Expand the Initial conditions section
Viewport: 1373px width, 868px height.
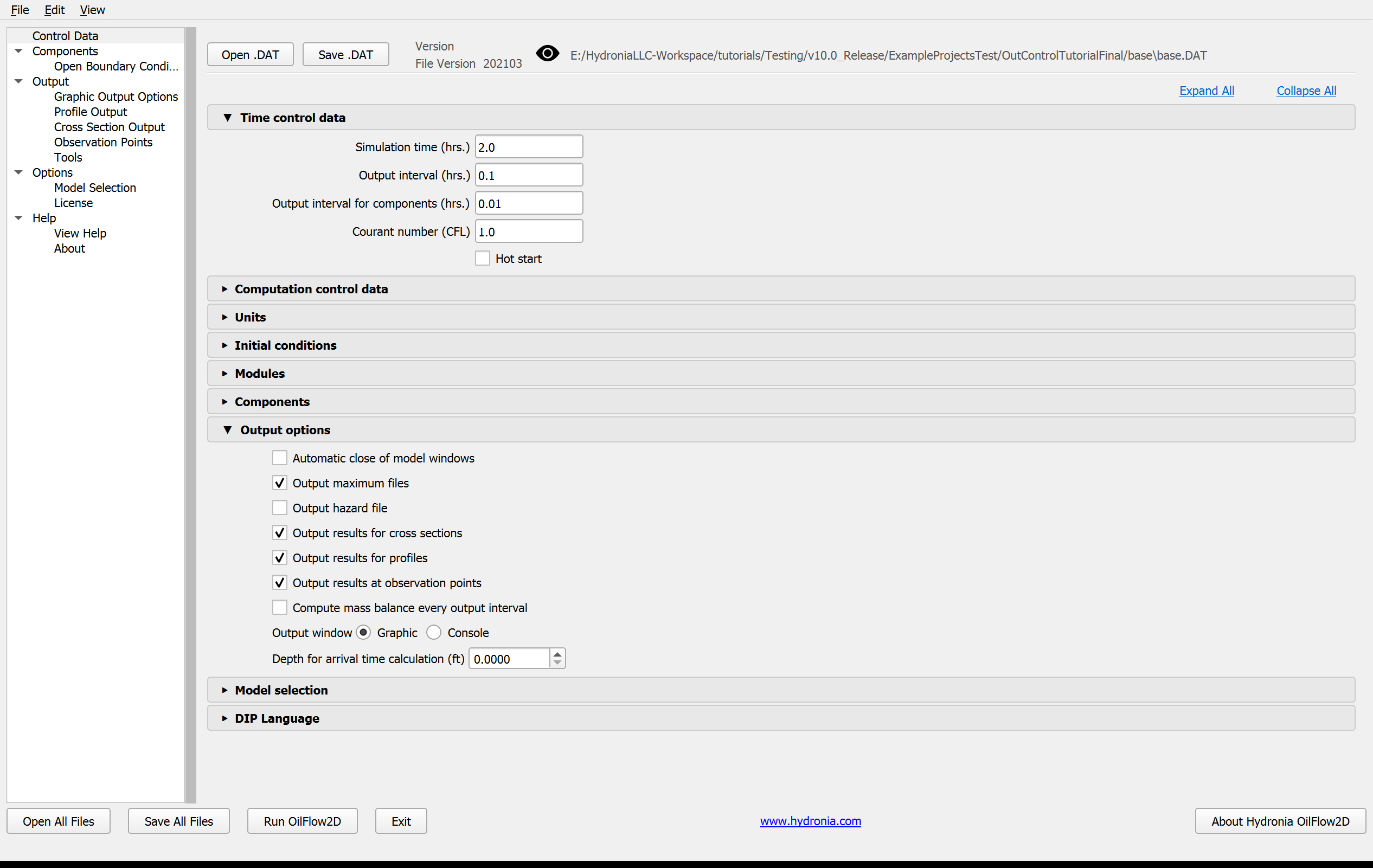(x=780, y=345)
